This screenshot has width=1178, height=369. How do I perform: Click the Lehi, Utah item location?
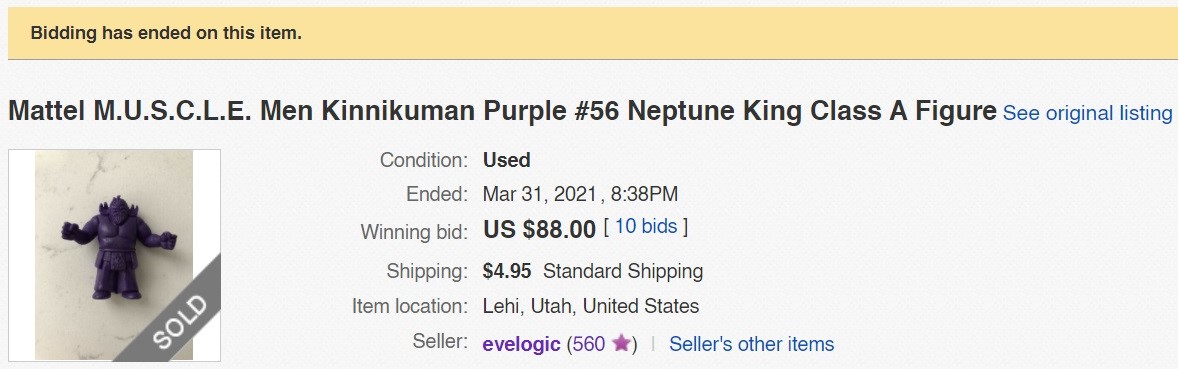click(591, 307)
